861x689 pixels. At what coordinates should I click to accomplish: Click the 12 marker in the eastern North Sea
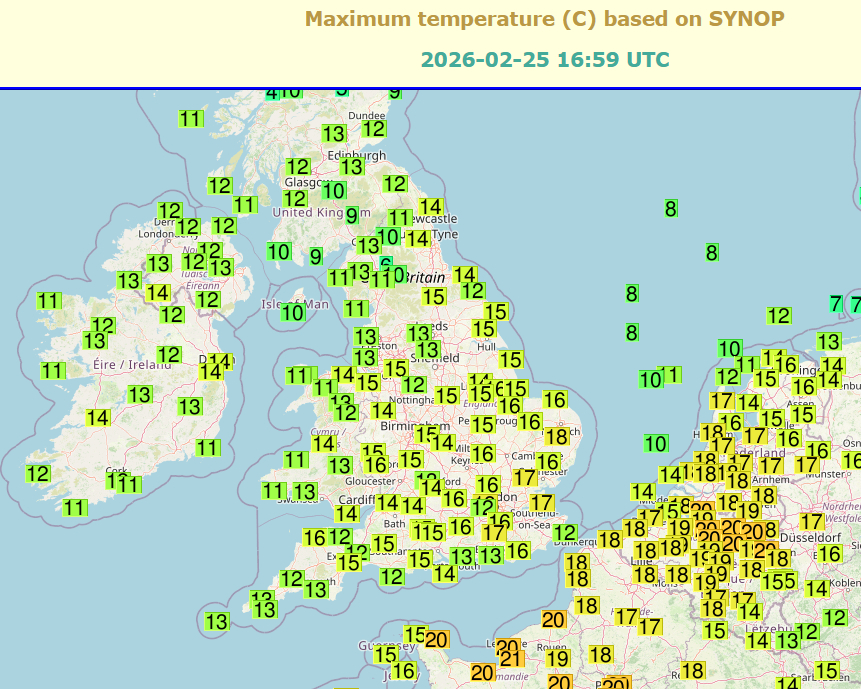(778, 316)
